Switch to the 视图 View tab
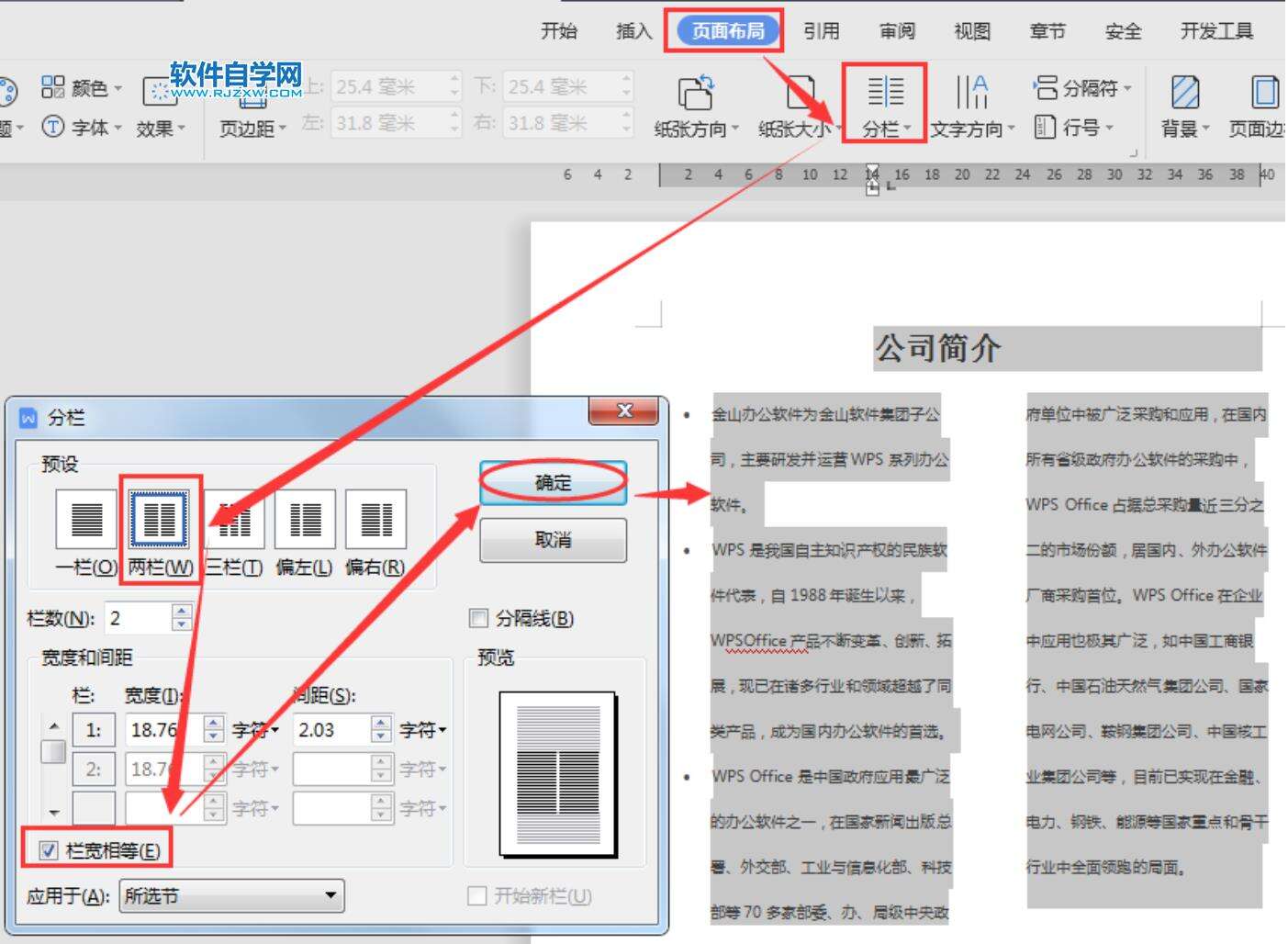 (x=972, y=31)
